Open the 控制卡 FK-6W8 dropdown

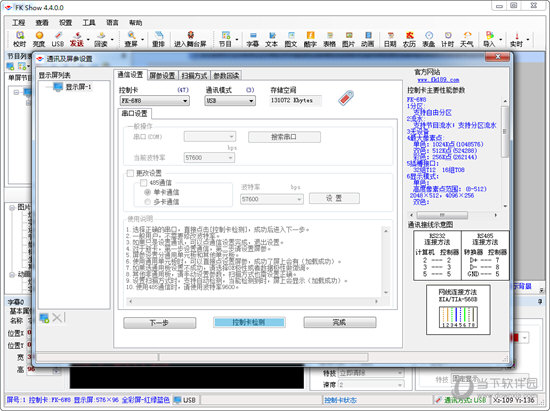pos(155,101)
